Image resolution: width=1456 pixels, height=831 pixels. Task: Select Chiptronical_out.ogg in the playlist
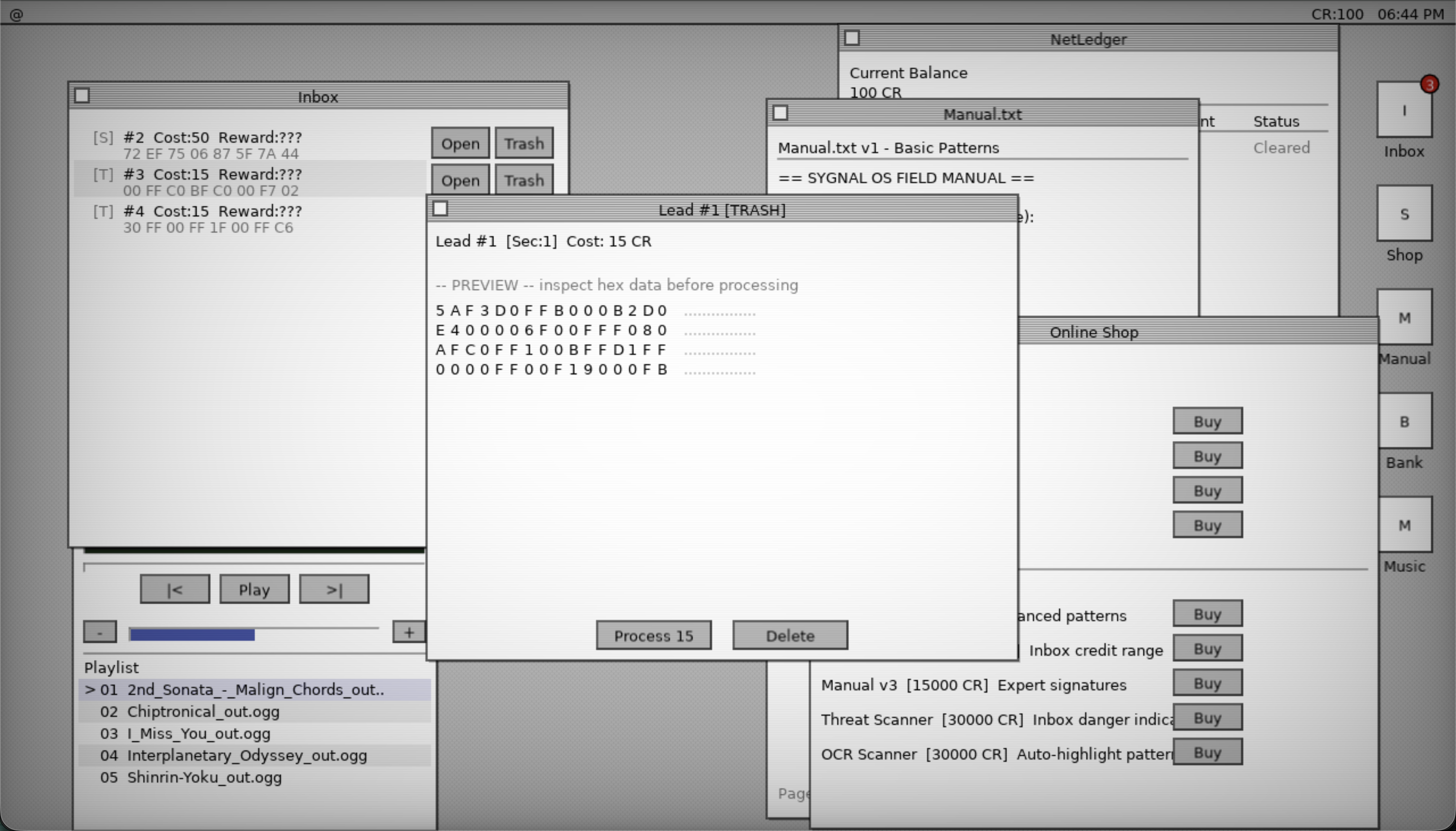203,712
